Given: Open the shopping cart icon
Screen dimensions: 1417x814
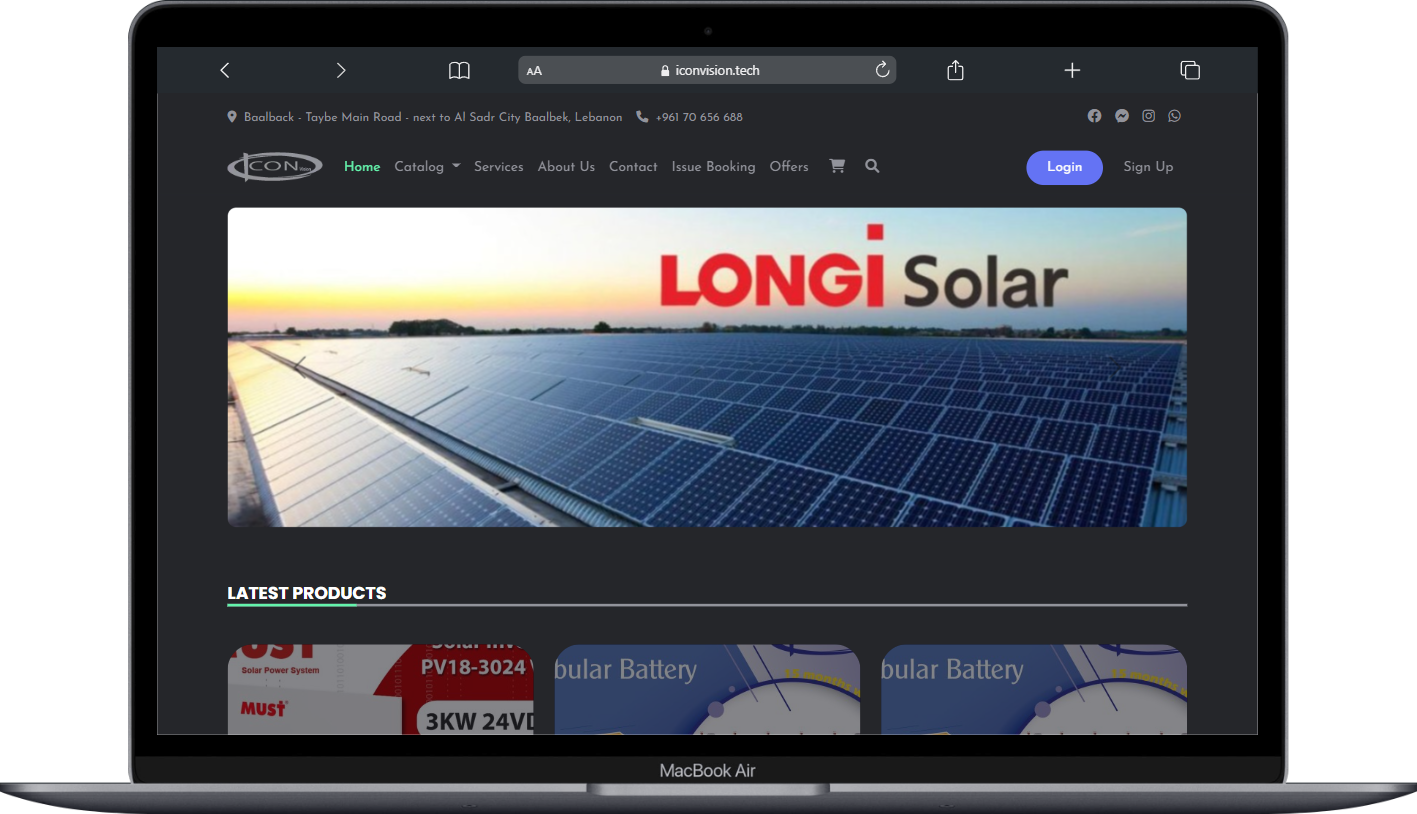Looking at the screenshot, I should pyautogui.click(x=837, y=166).
